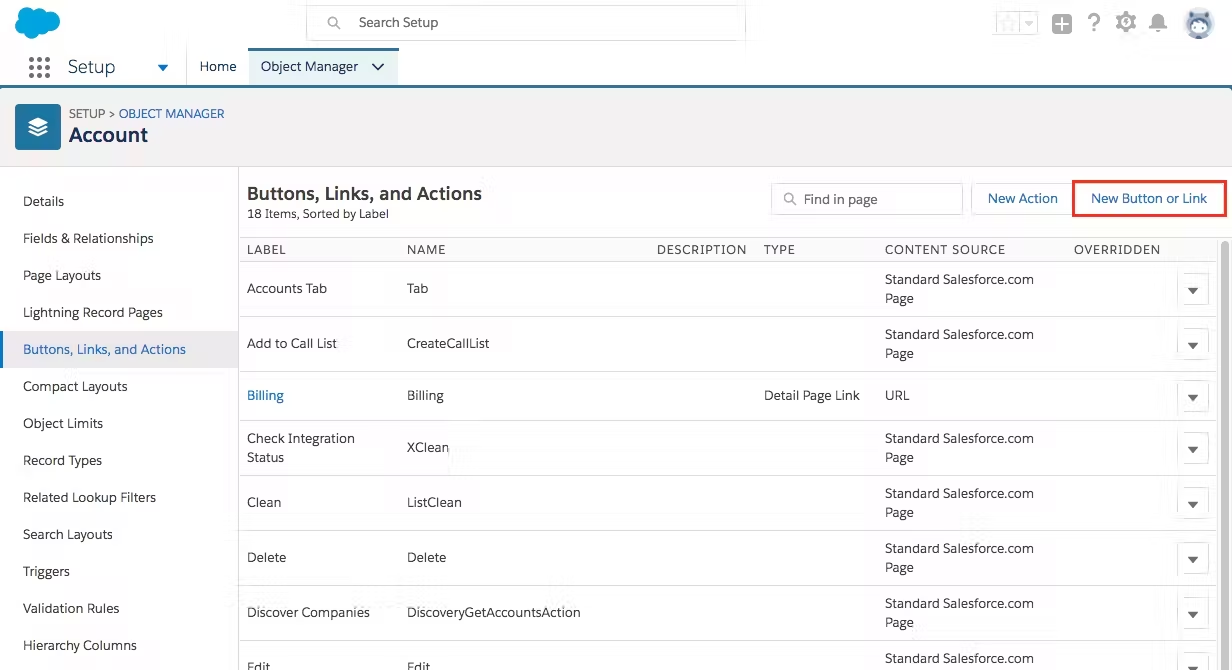The image size is (1232, 670).
Task: Click the favorites star icon
Action: click(1005, 22)
